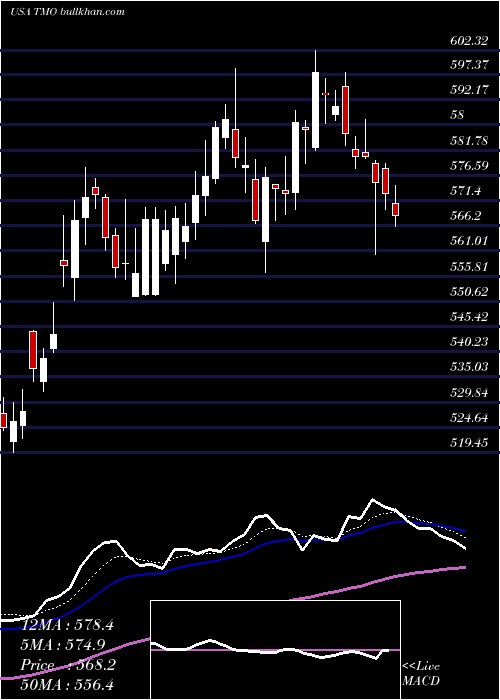Click the 571.4 price level label
The image size is (500, 700).
point(465,192)
